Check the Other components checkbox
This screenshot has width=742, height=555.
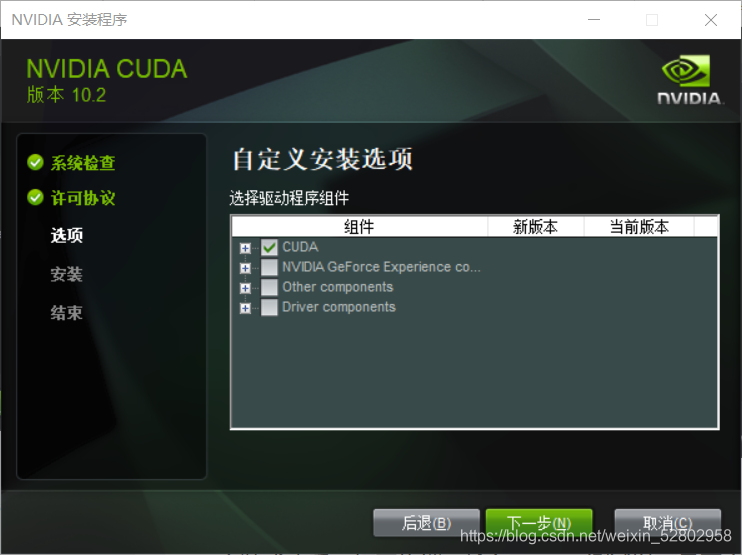269,287
